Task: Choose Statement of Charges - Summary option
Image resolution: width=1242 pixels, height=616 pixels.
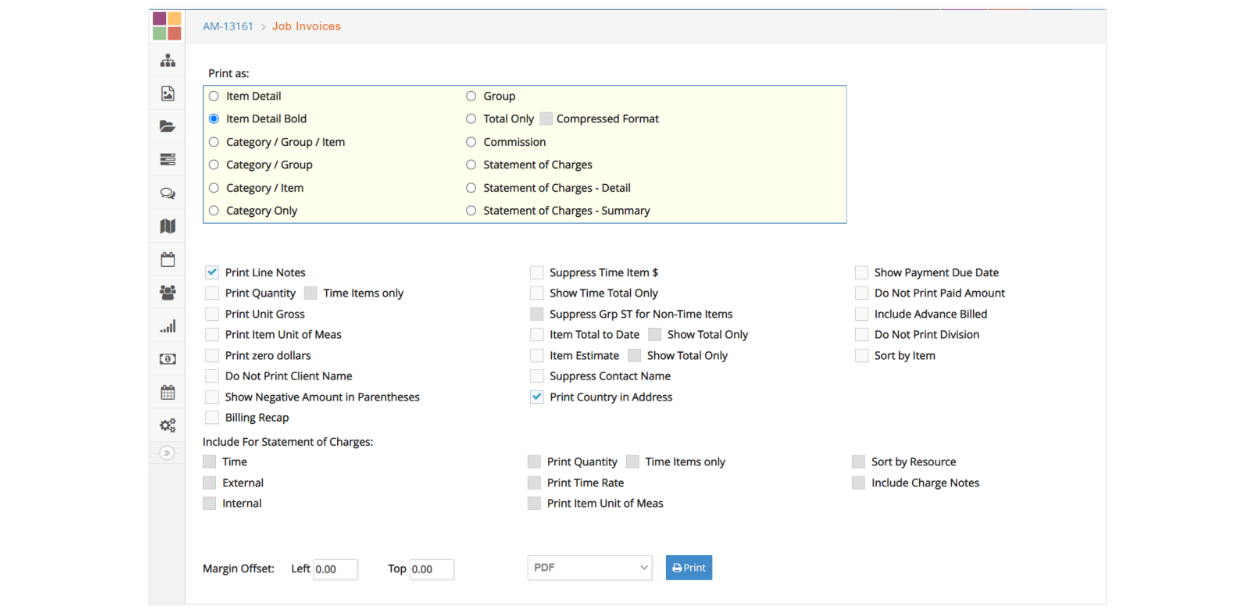Action: pos(471,211)
